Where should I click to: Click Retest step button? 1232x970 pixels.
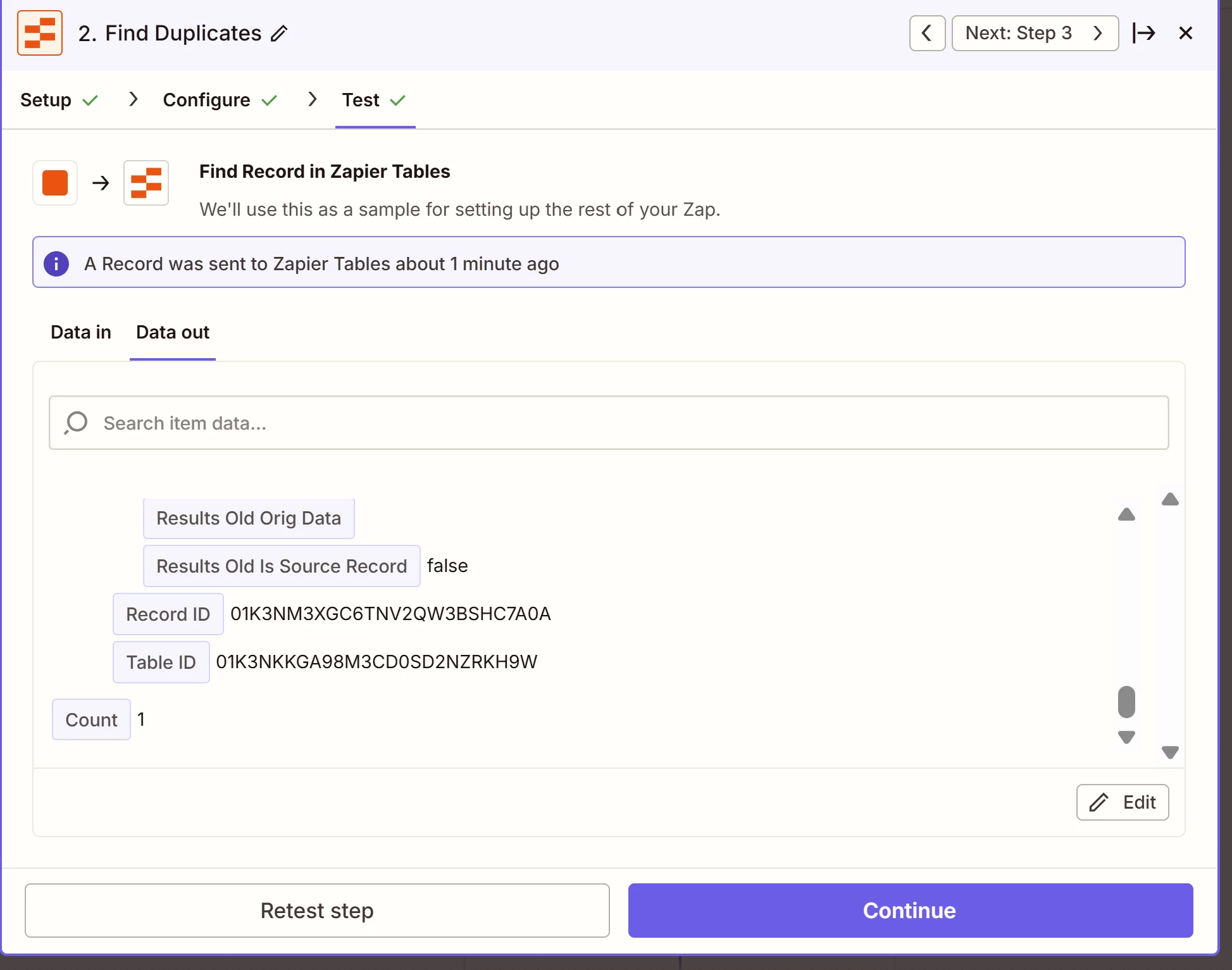[x=317, y=911]
